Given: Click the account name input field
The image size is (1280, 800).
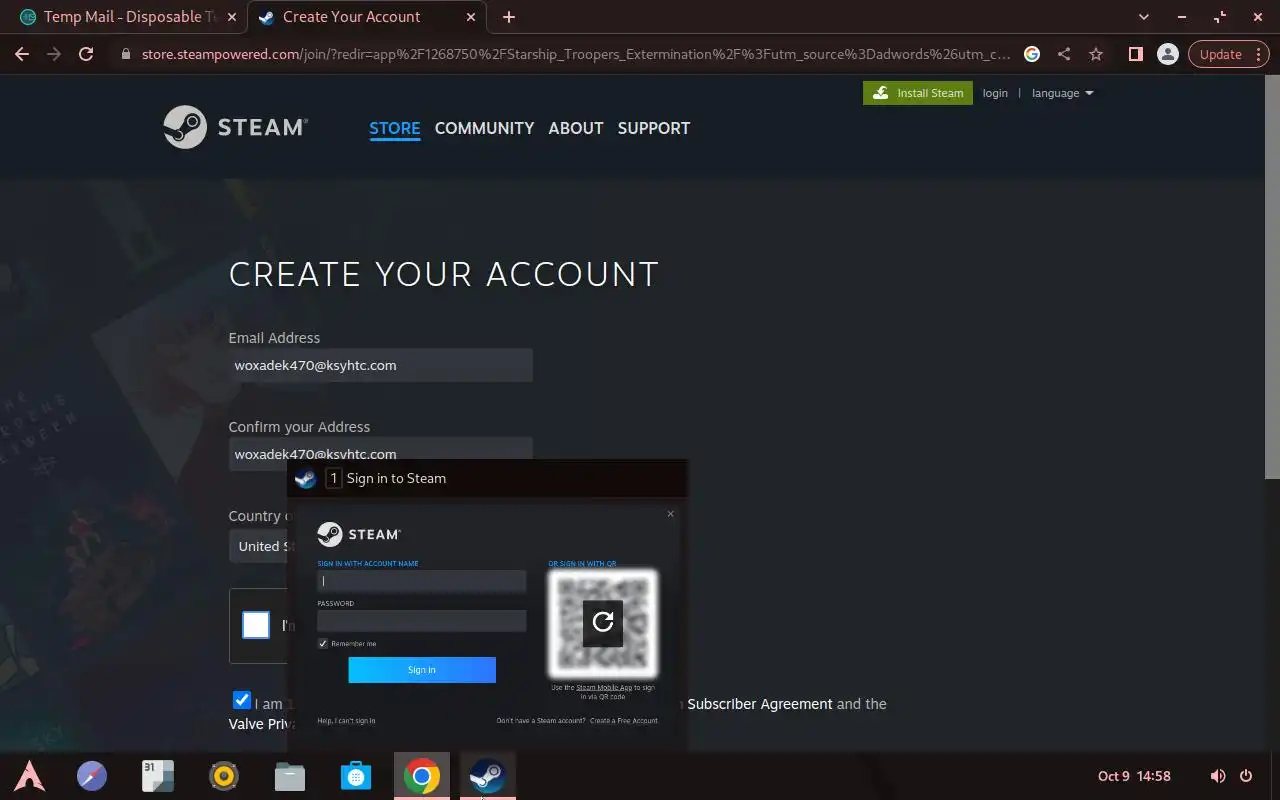Looking at the screenshot, I should tap(422, 581).
